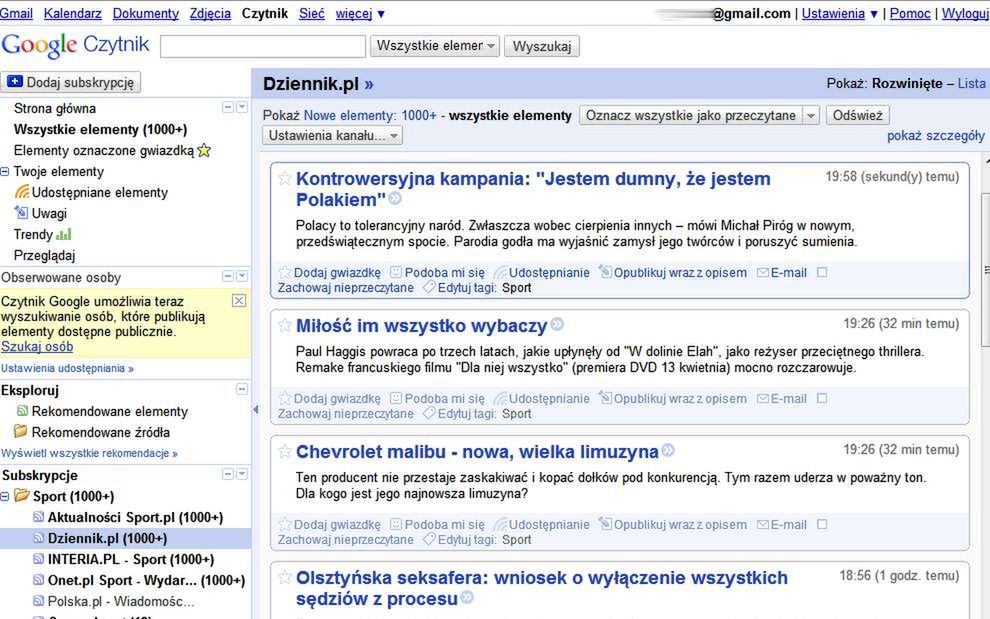This screenshot has height=619, width=990.
Task: Click E-mail under Kontrowersyjna kampania article
Action: pyautogui.click(x=782, y=273)
